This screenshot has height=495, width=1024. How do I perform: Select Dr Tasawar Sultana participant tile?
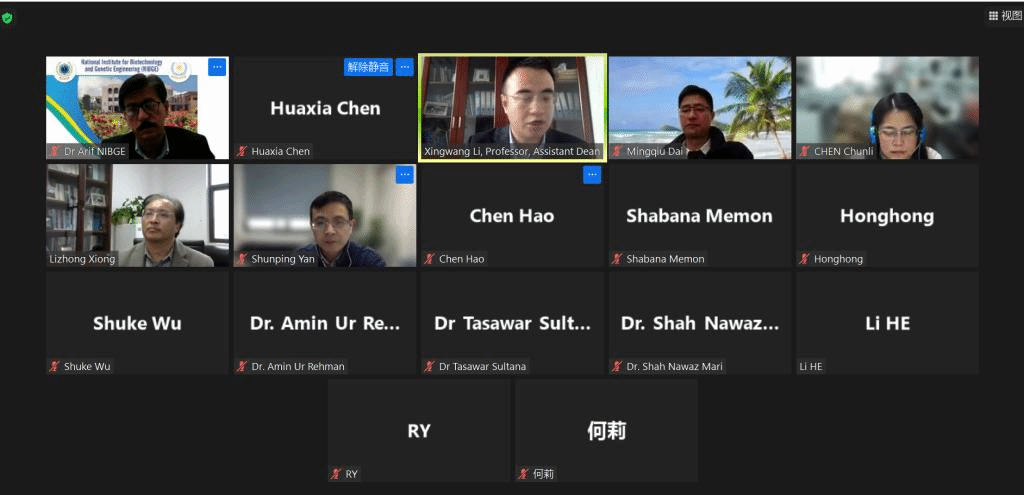[512, 323]
